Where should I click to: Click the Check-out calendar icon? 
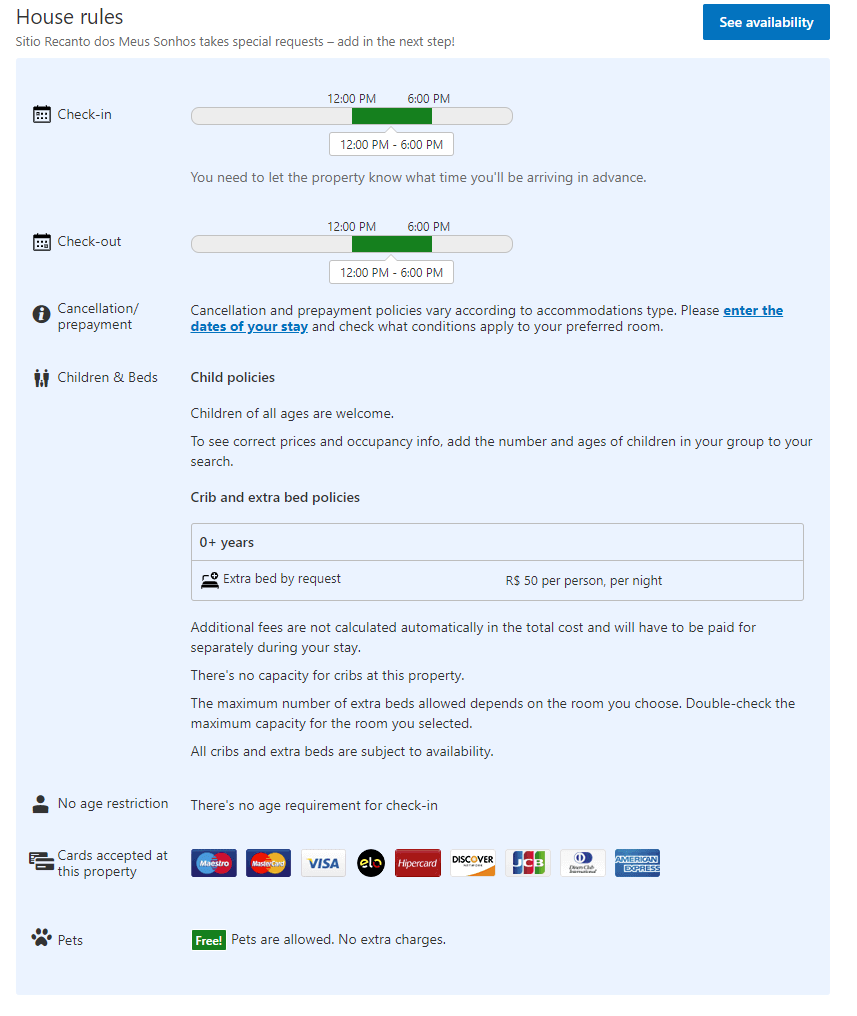pos(42,241)
